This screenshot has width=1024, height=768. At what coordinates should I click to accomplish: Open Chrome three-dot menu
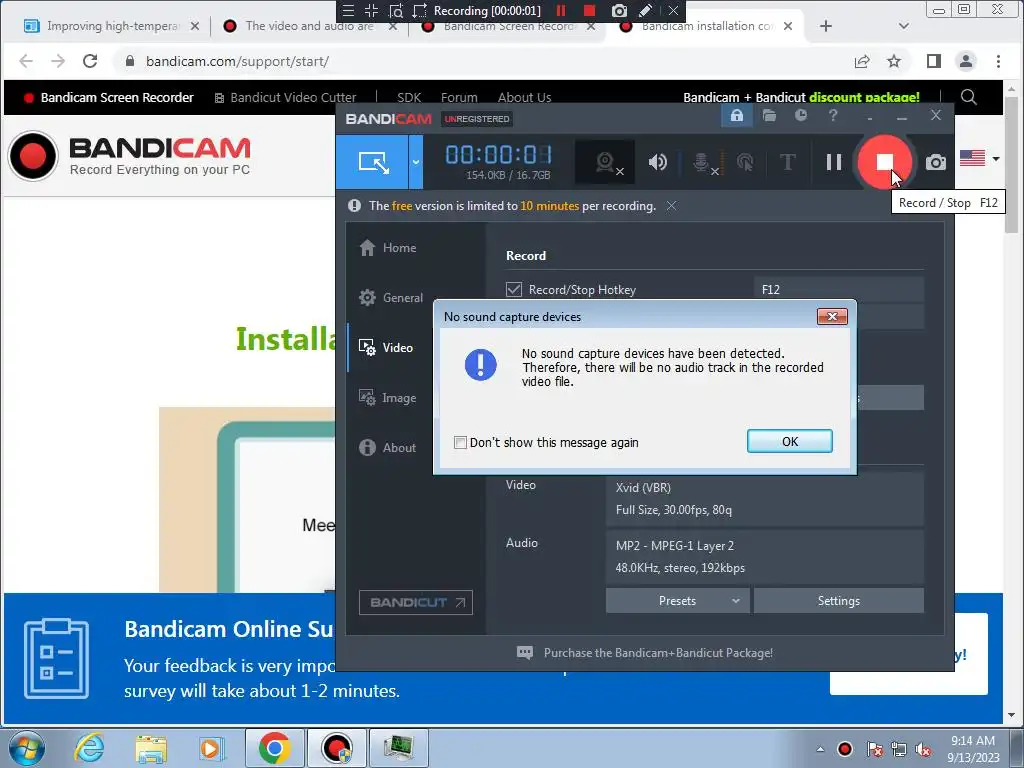click(x=998, y=61)
